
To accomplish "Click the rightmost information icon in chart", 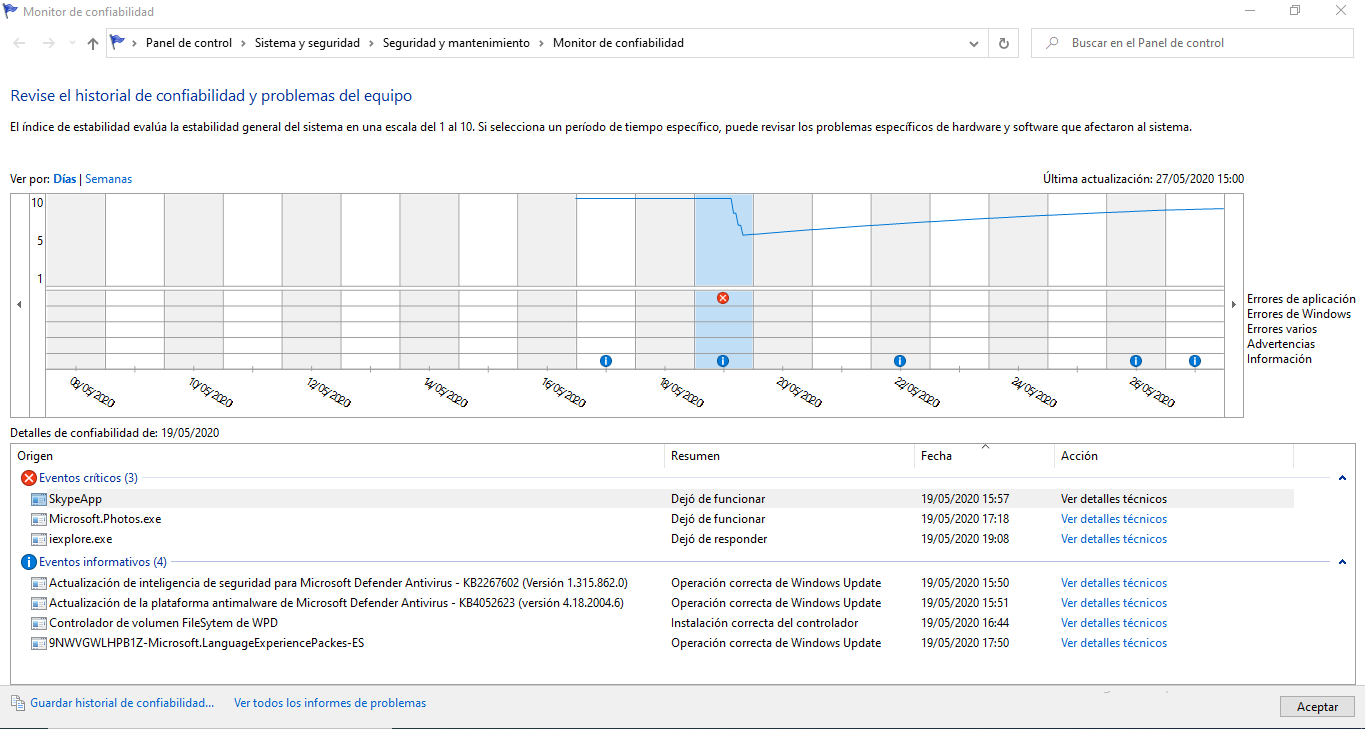I will click(1194, 361).
